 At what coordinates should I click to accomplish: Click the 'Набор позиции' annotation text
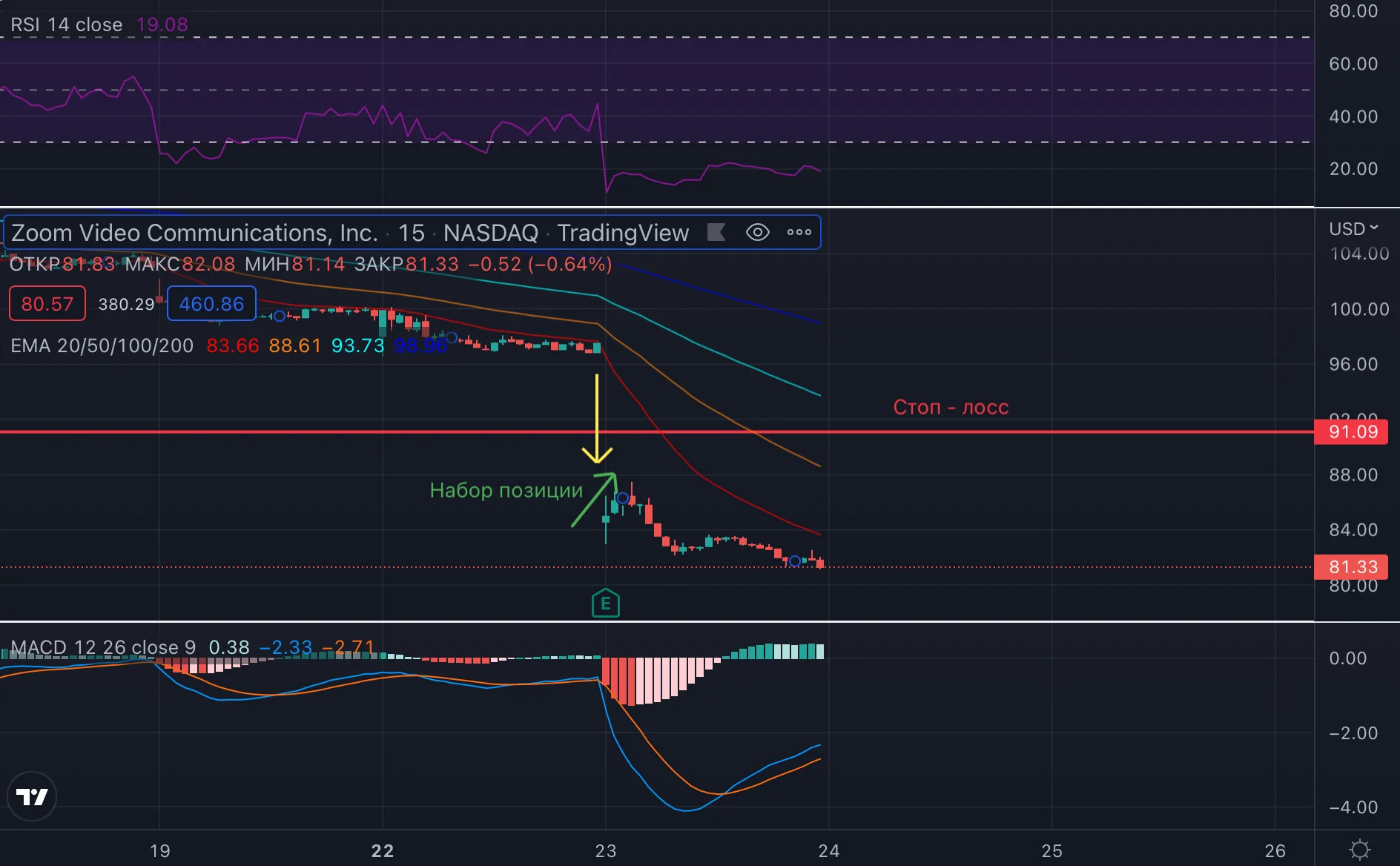pyautogui.click(x=506, y=490)
